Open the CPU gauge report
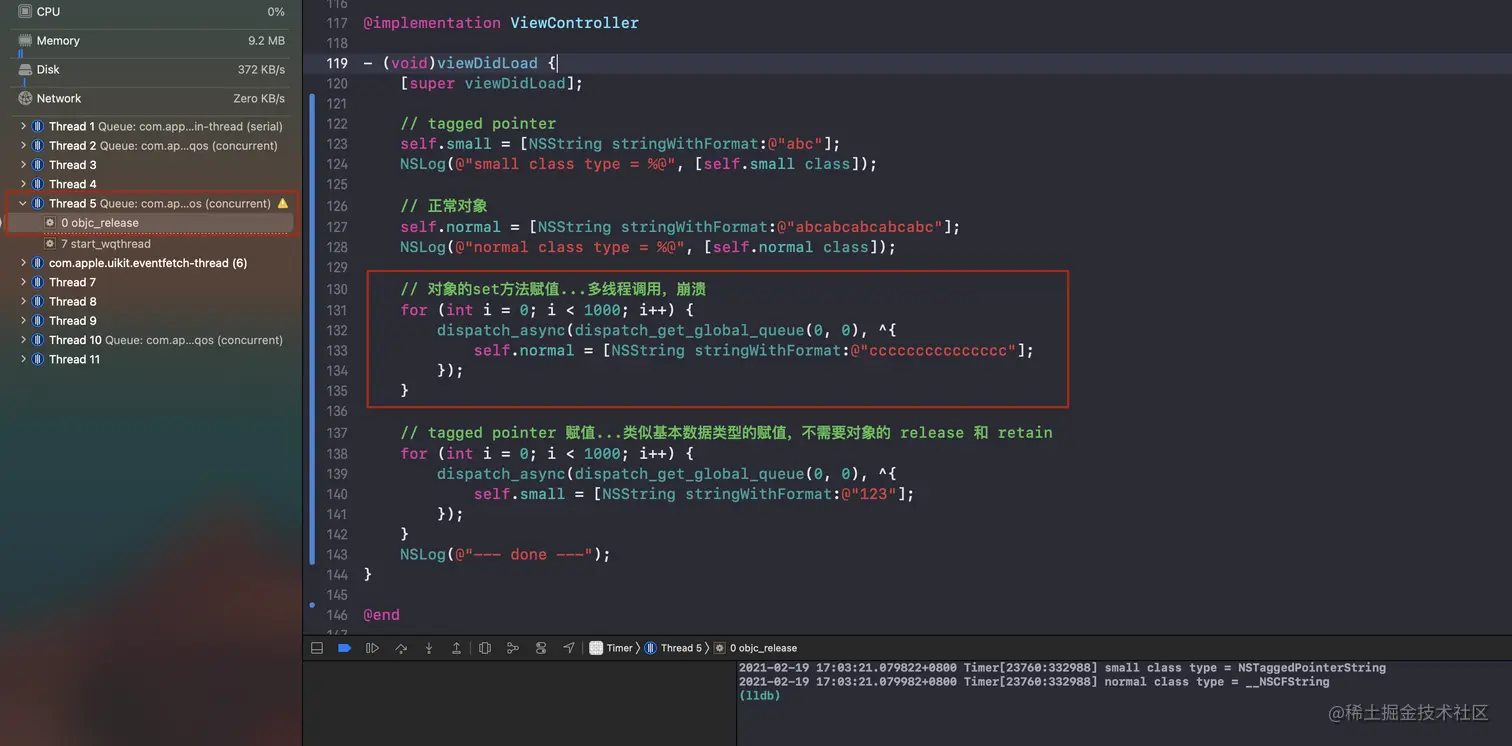This screenshot has width=1512, height=746. [151, 12]
